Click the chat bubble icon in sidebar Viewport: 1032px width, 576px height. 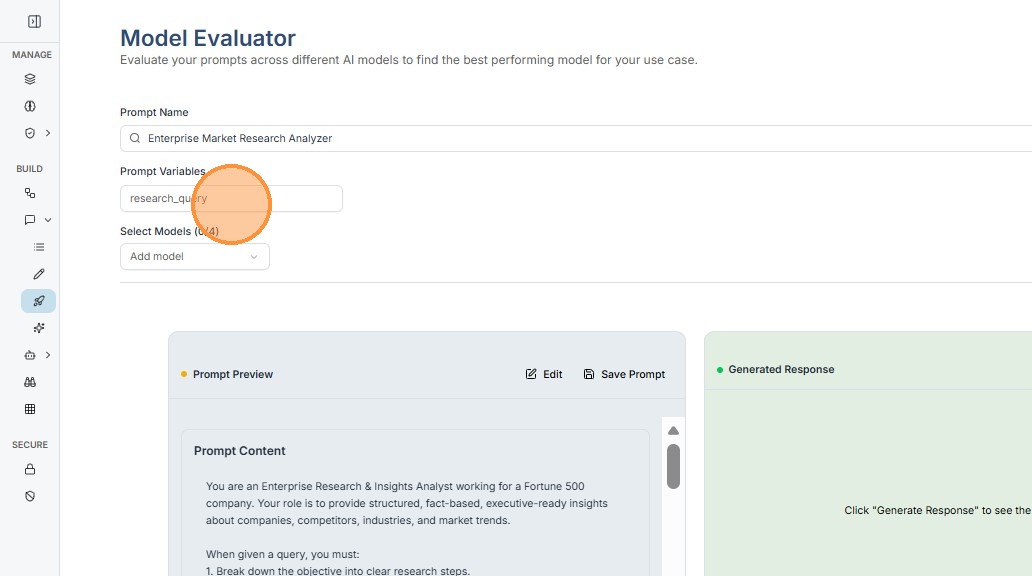click(30, 220)
